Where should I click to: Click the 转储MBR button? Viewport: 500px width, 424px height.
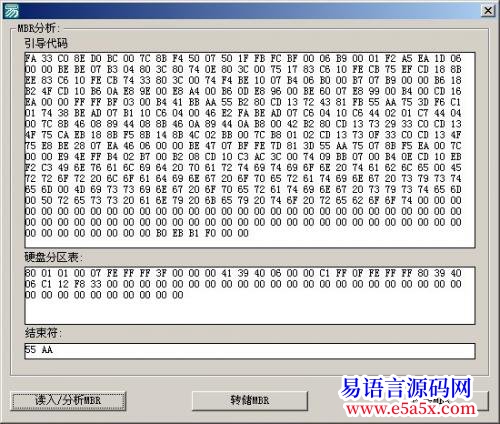(x=250, y=400)
